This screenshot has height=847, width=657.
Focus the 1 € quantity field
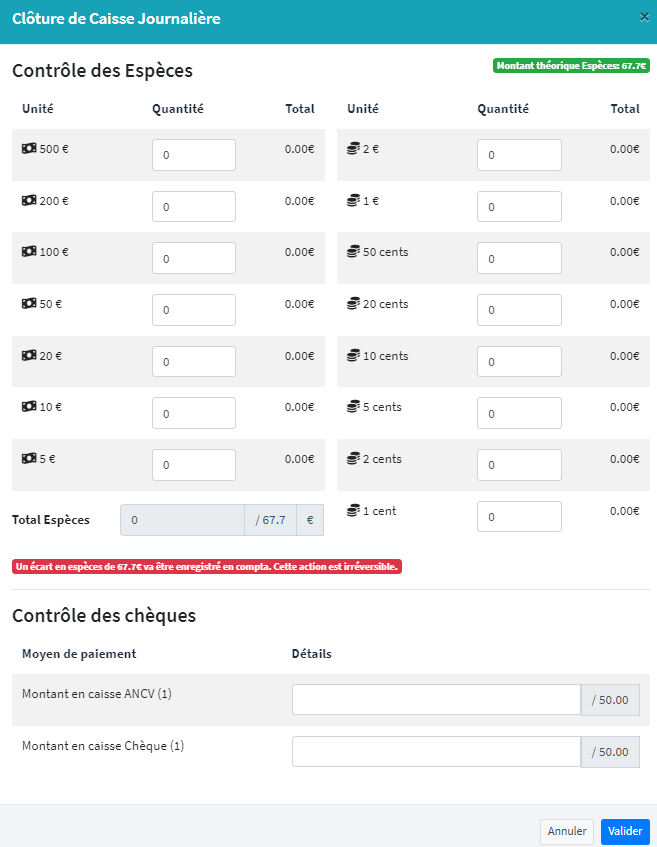519,206
